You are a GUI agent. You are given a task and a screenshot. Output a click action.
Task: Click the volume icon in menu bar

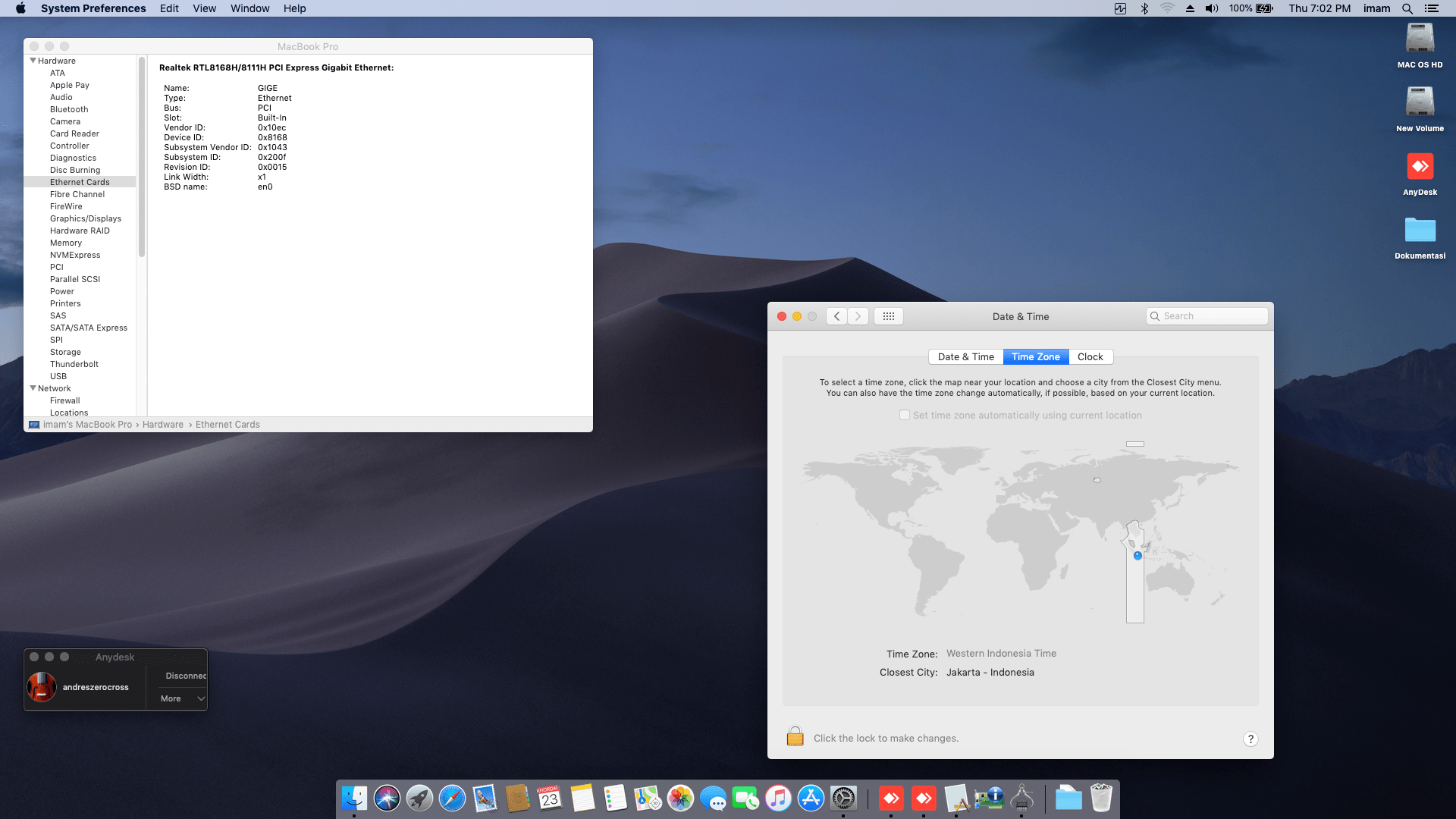1212,8
